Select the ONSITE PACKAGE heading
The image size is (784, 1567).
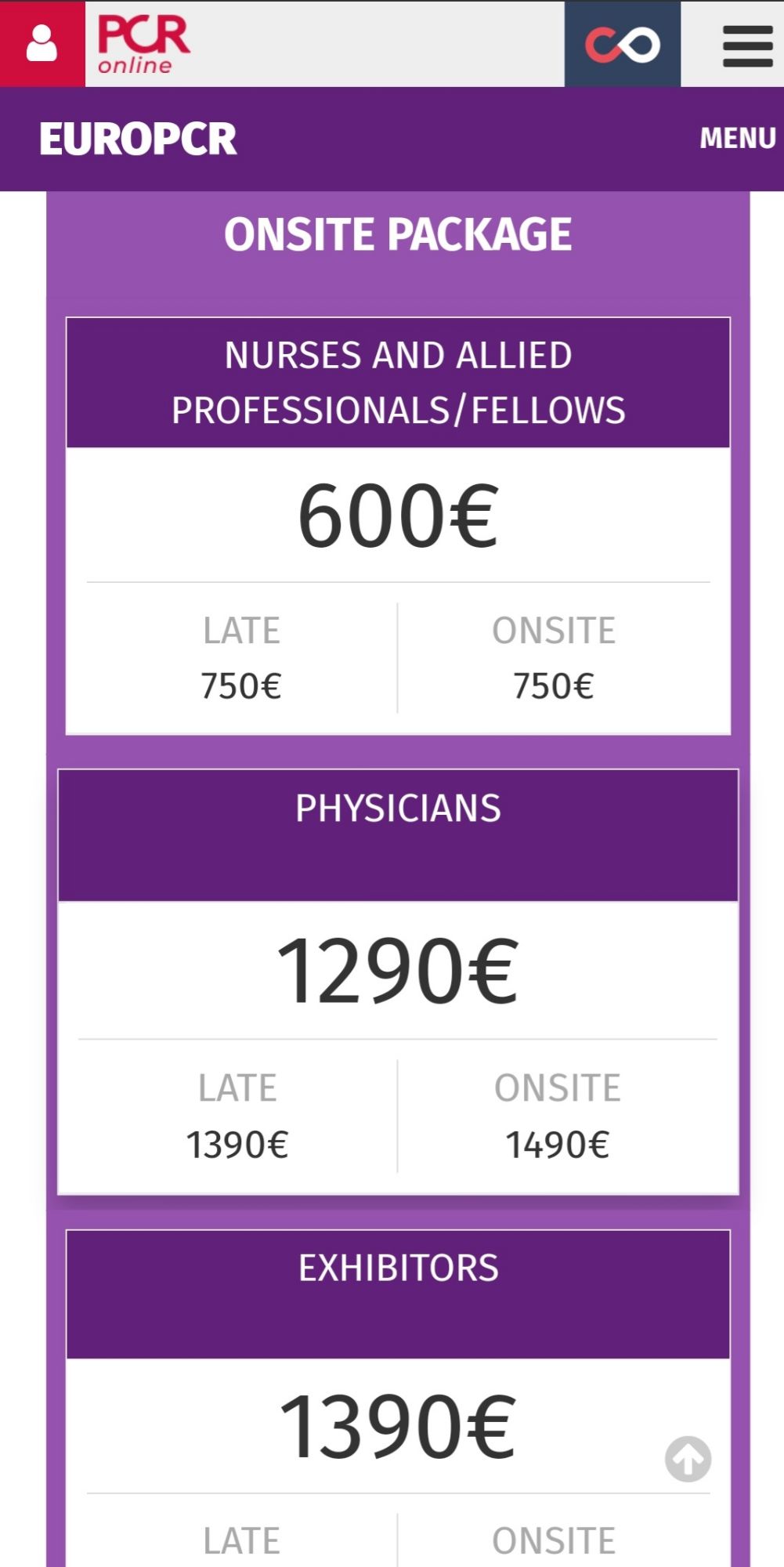(x=398, y=234)
